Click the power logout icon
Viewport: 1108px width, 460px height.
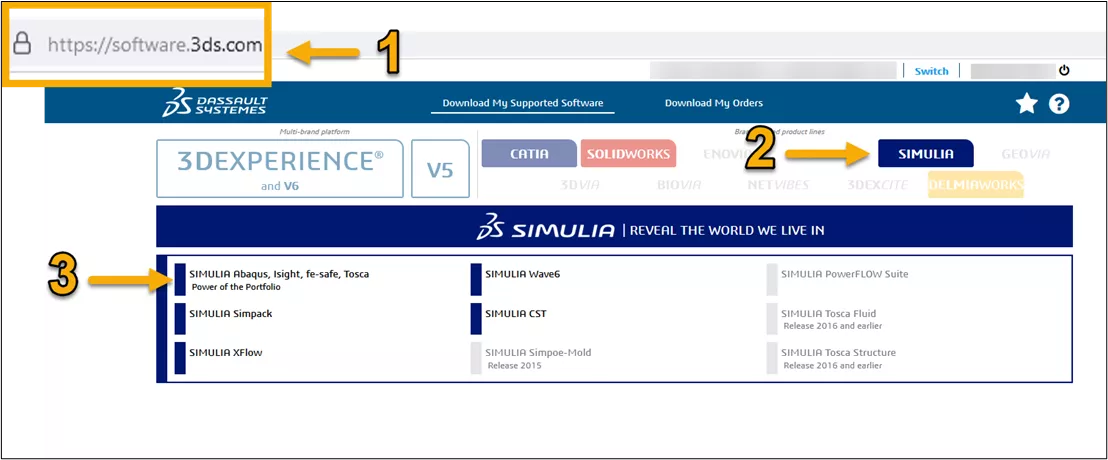tap(1063, 71)
